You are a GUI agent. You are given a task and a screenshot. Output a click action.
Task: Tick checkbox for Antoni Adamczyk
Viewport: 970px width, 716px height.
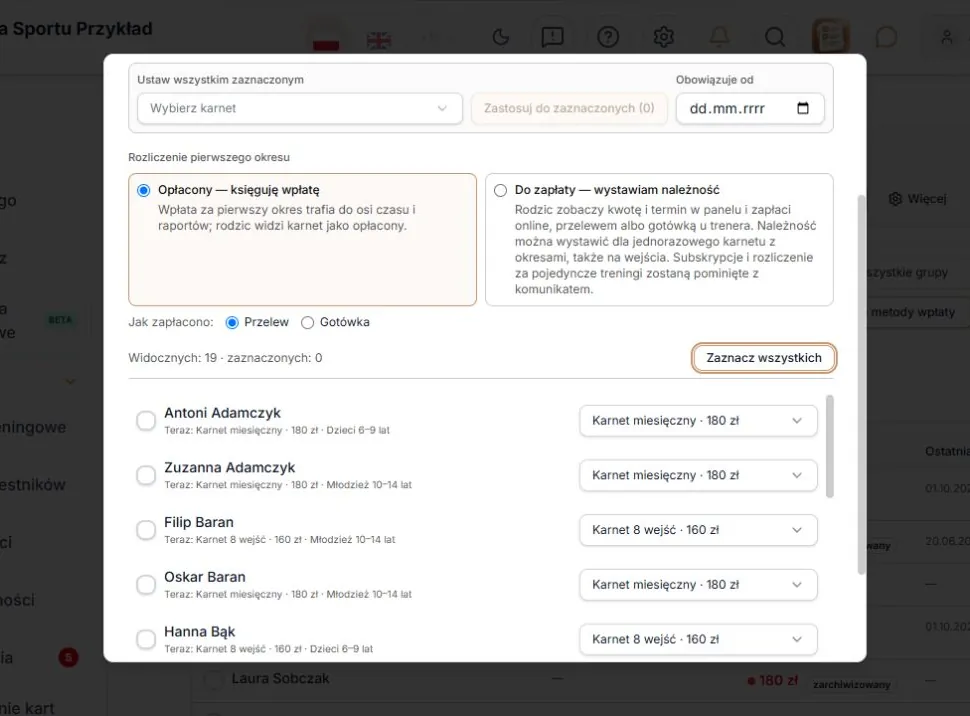(146, 421)
